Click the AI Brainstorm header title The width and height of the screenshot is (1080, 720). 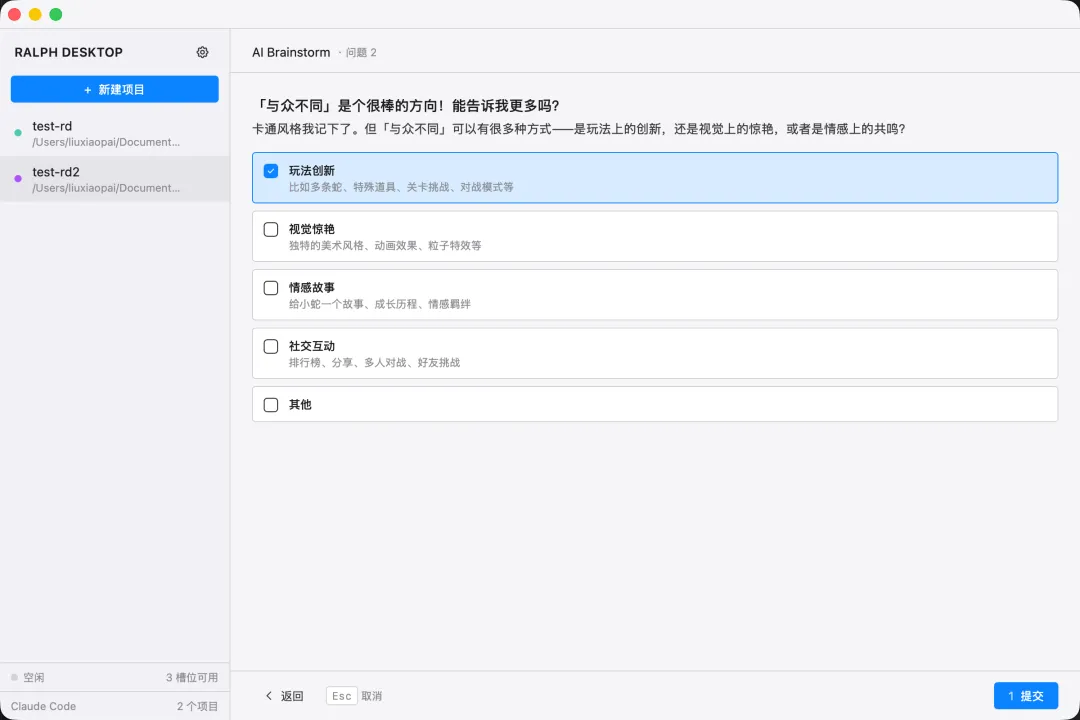[291, 52]
